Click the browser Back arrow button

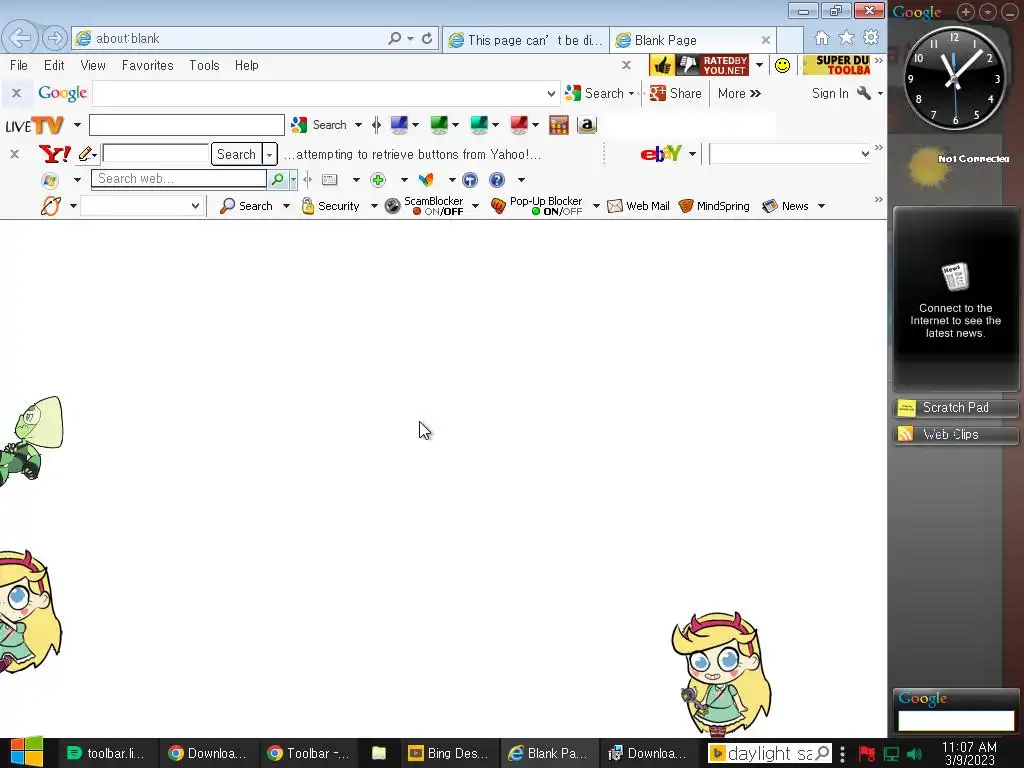pyautogui.click(x=20, y=38)
